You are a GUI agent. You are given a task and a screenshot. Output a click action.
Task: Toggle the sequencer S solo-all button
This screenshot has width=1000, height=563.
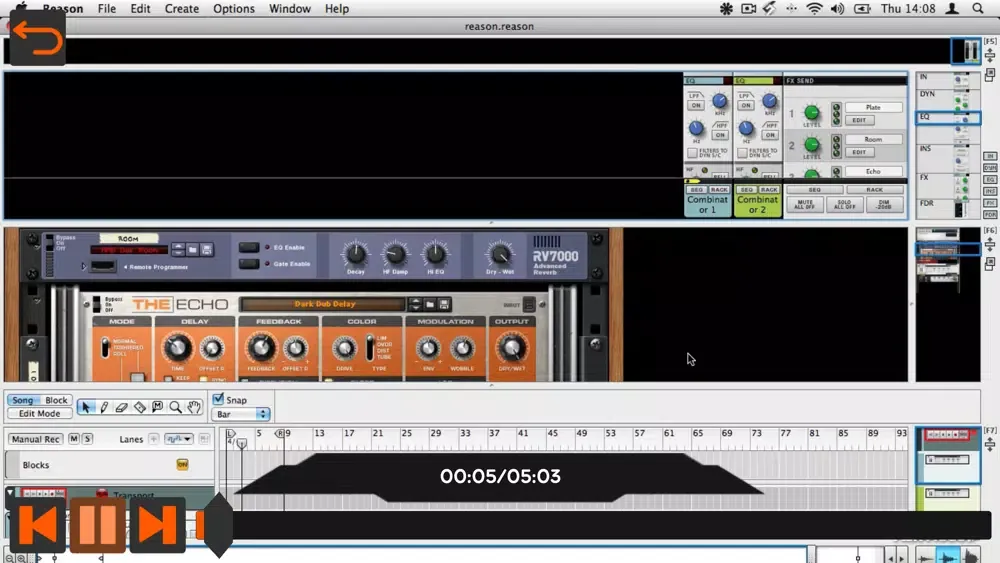click(x=87, y=439)
